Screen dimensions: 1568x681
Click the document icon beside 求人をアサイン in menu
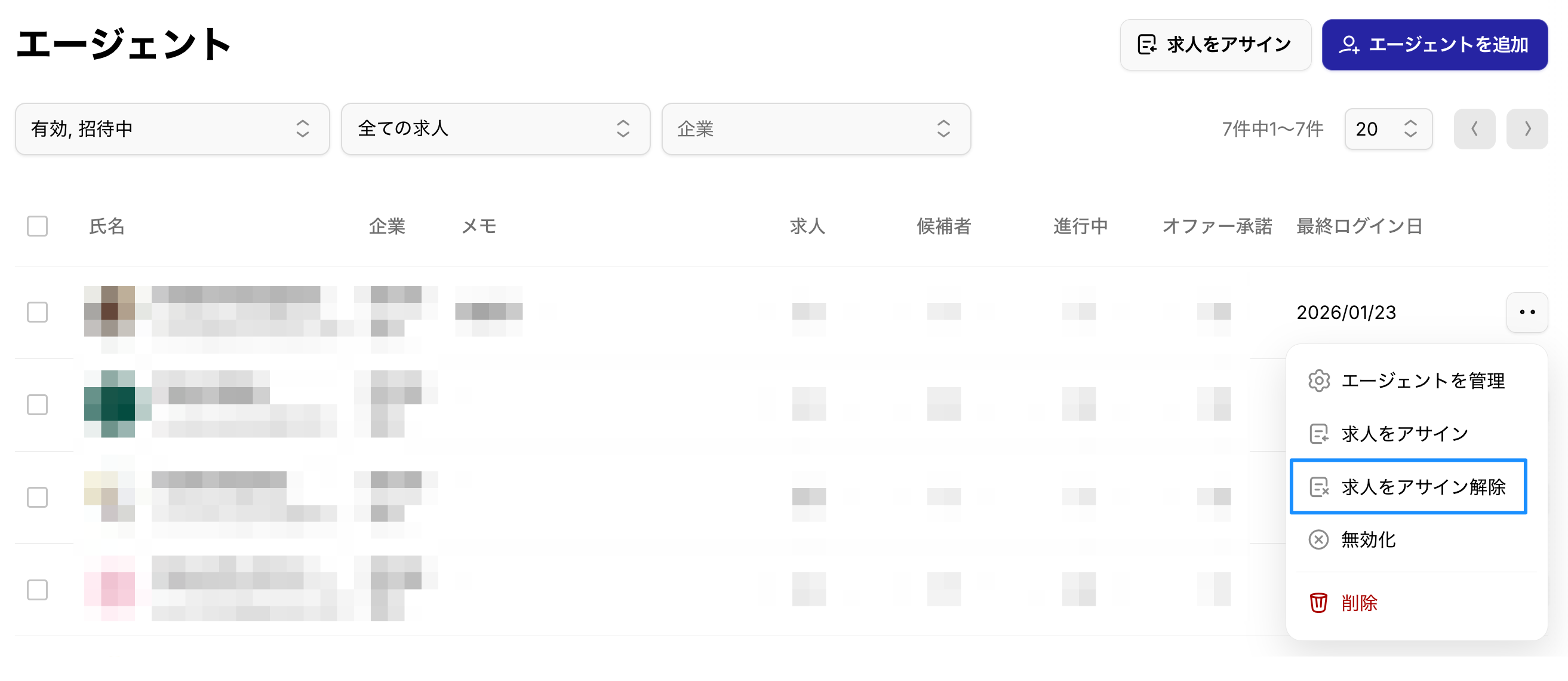[1318, 434]
